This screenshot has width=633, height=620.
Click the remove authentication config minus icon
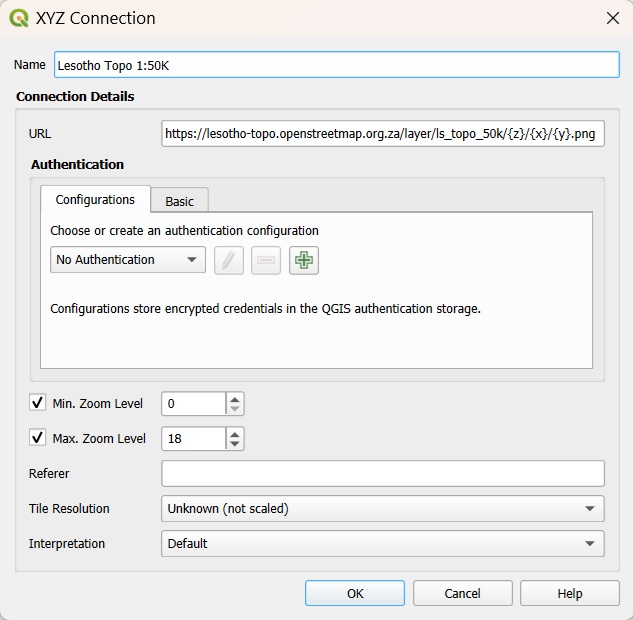pos(266,260)
